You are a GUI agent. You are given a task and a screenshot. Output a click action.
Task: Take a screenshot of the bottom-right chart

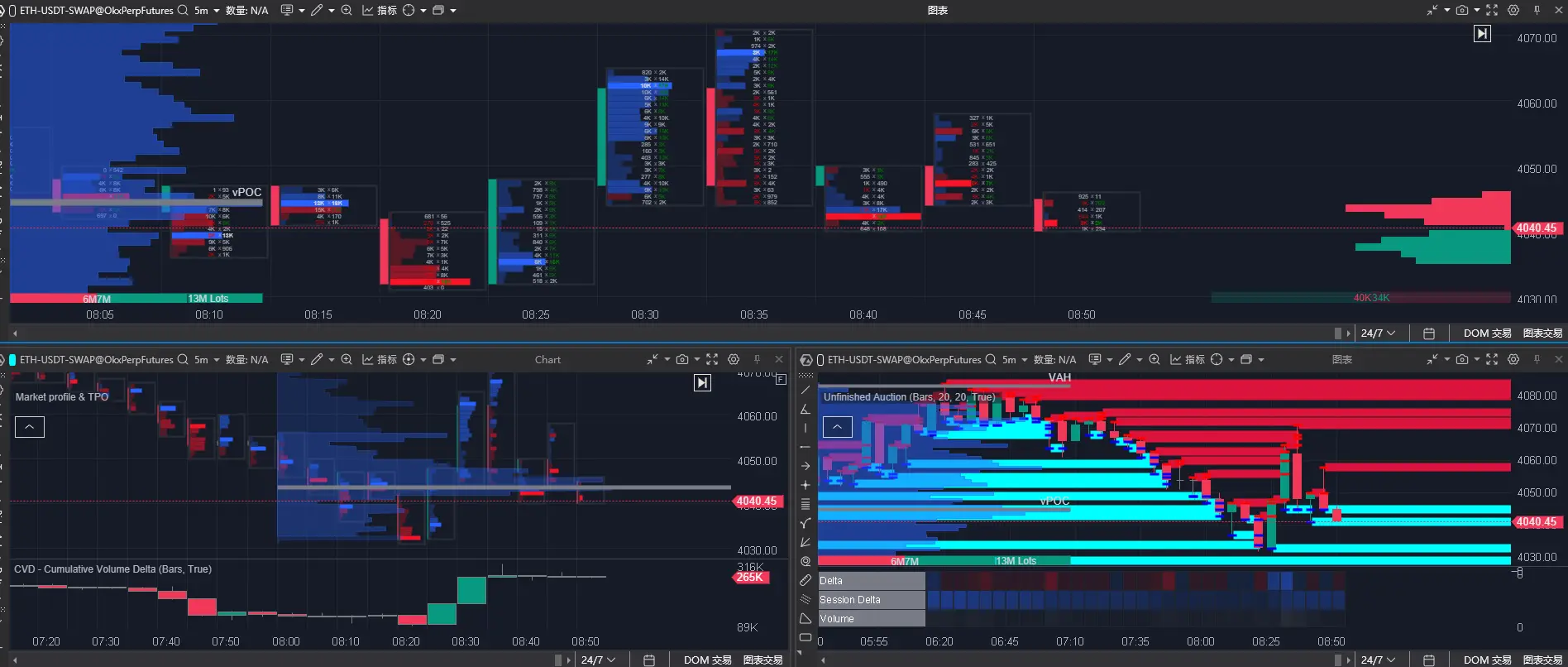(1462, 360)
